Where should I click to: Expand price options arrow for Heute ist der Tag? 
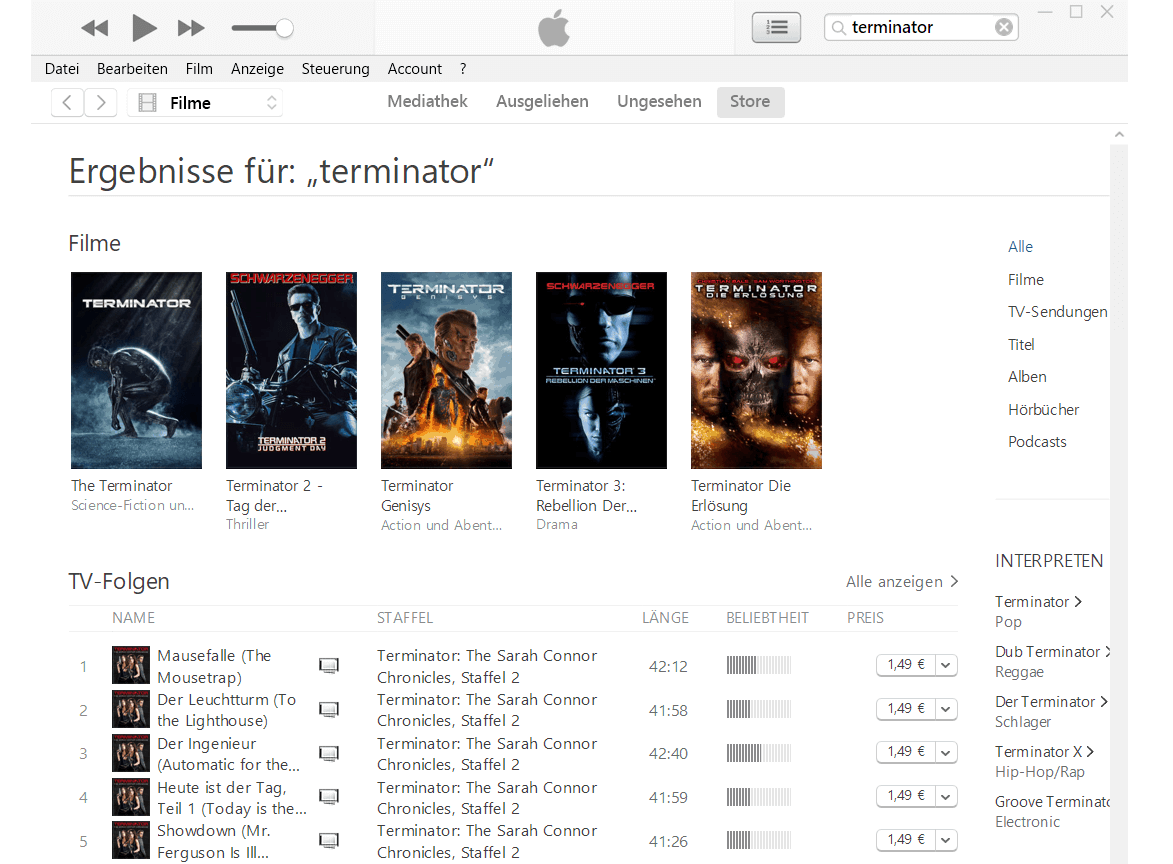(946, 797)
